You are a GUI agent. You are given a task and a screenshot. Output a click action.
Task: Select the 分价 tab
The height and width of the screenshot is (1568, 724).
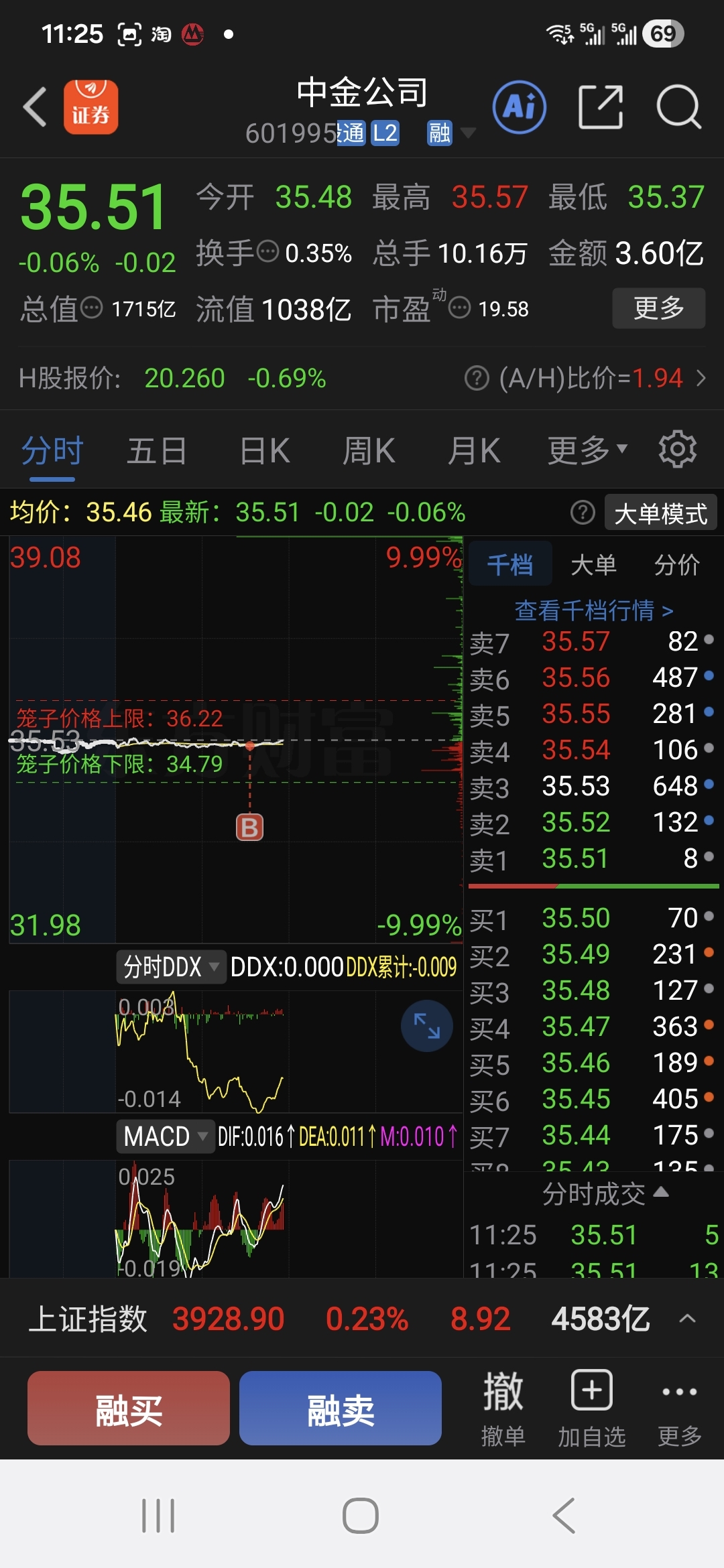pos(677,564)
